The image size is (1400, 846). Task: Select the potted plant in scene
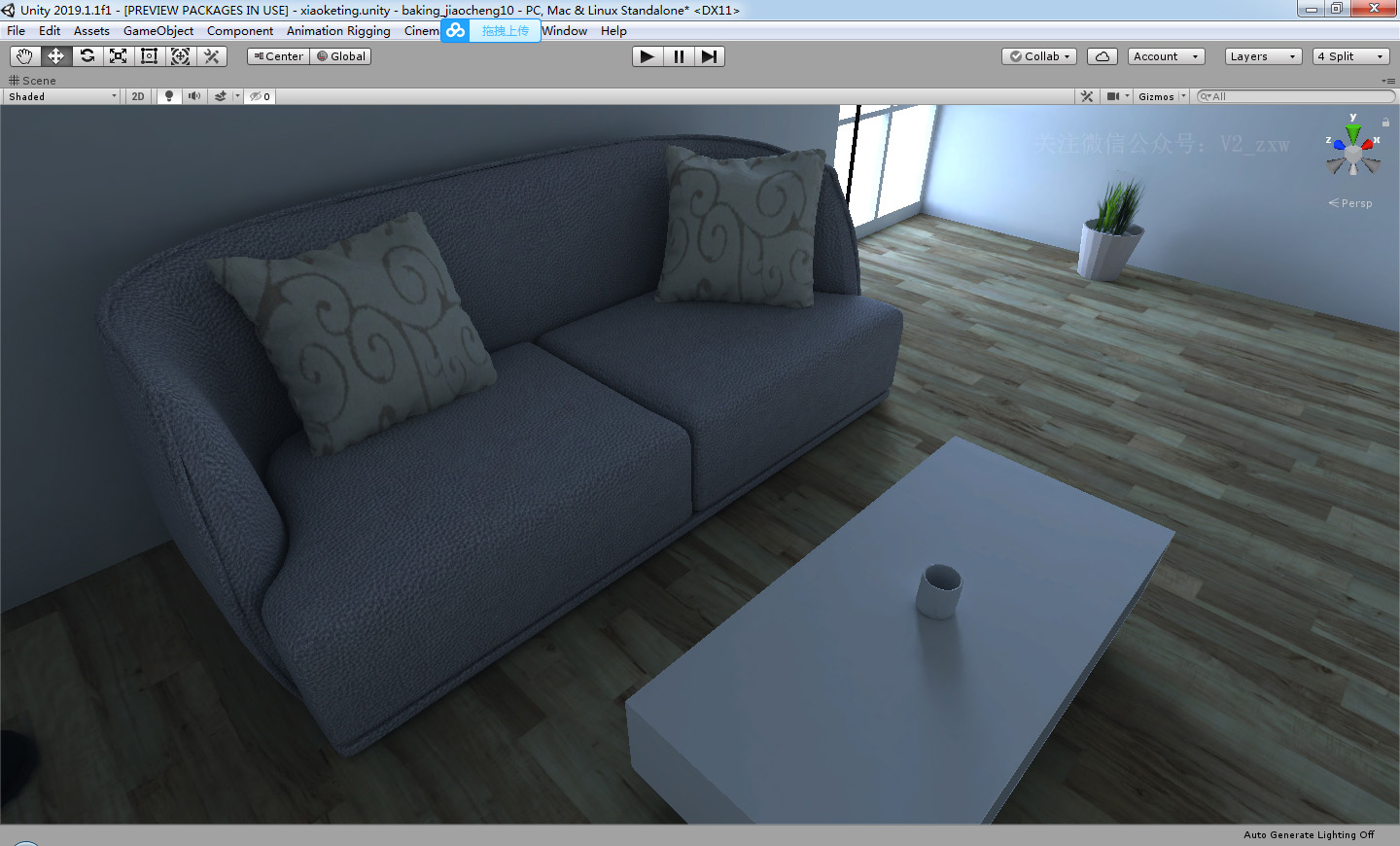click(x=1112, y=231)
